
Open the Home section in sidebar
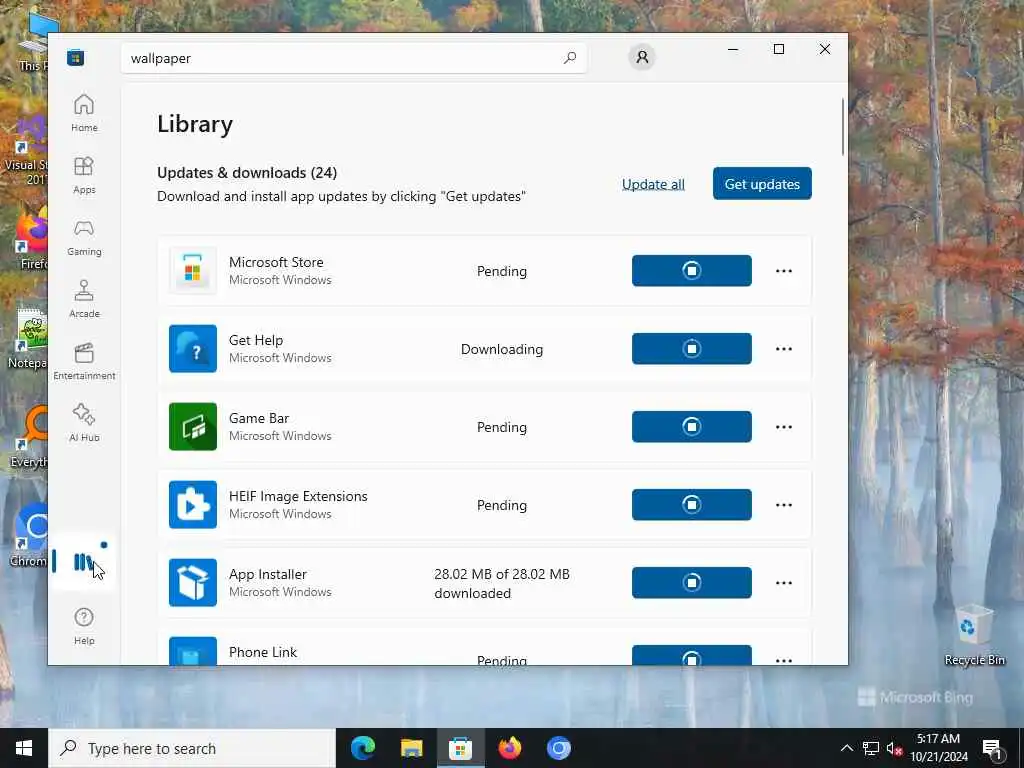(84, 112)
